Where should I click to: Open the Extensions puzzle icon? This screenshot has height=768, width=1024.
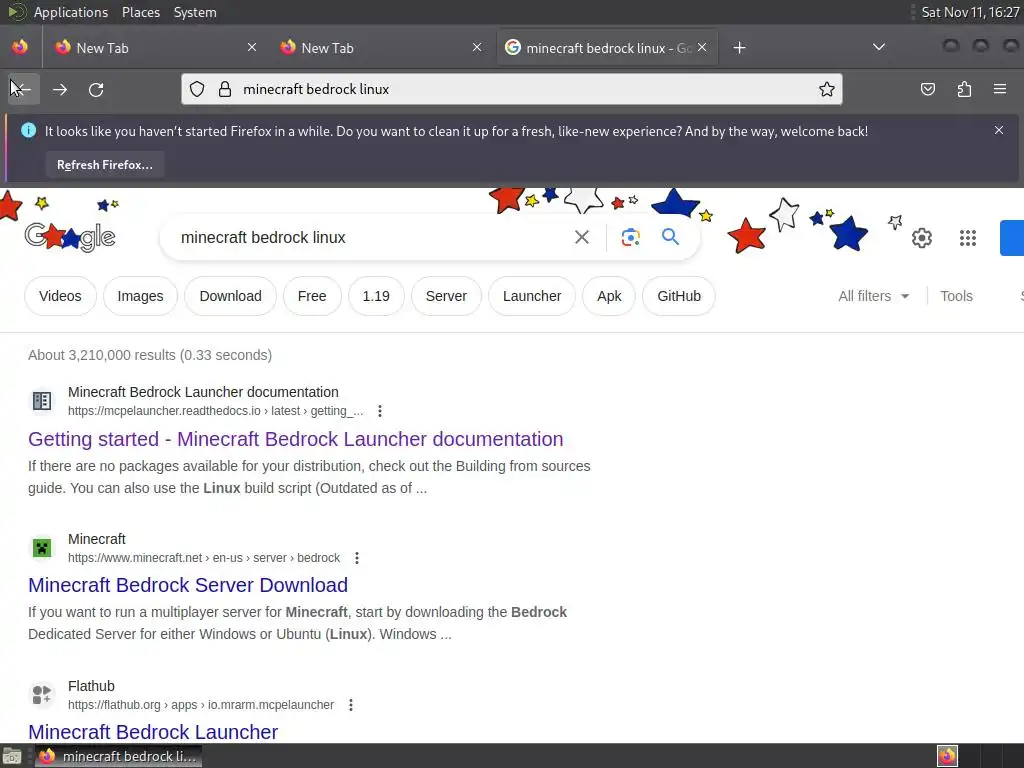pyautogui.click(x=964, y=89)
